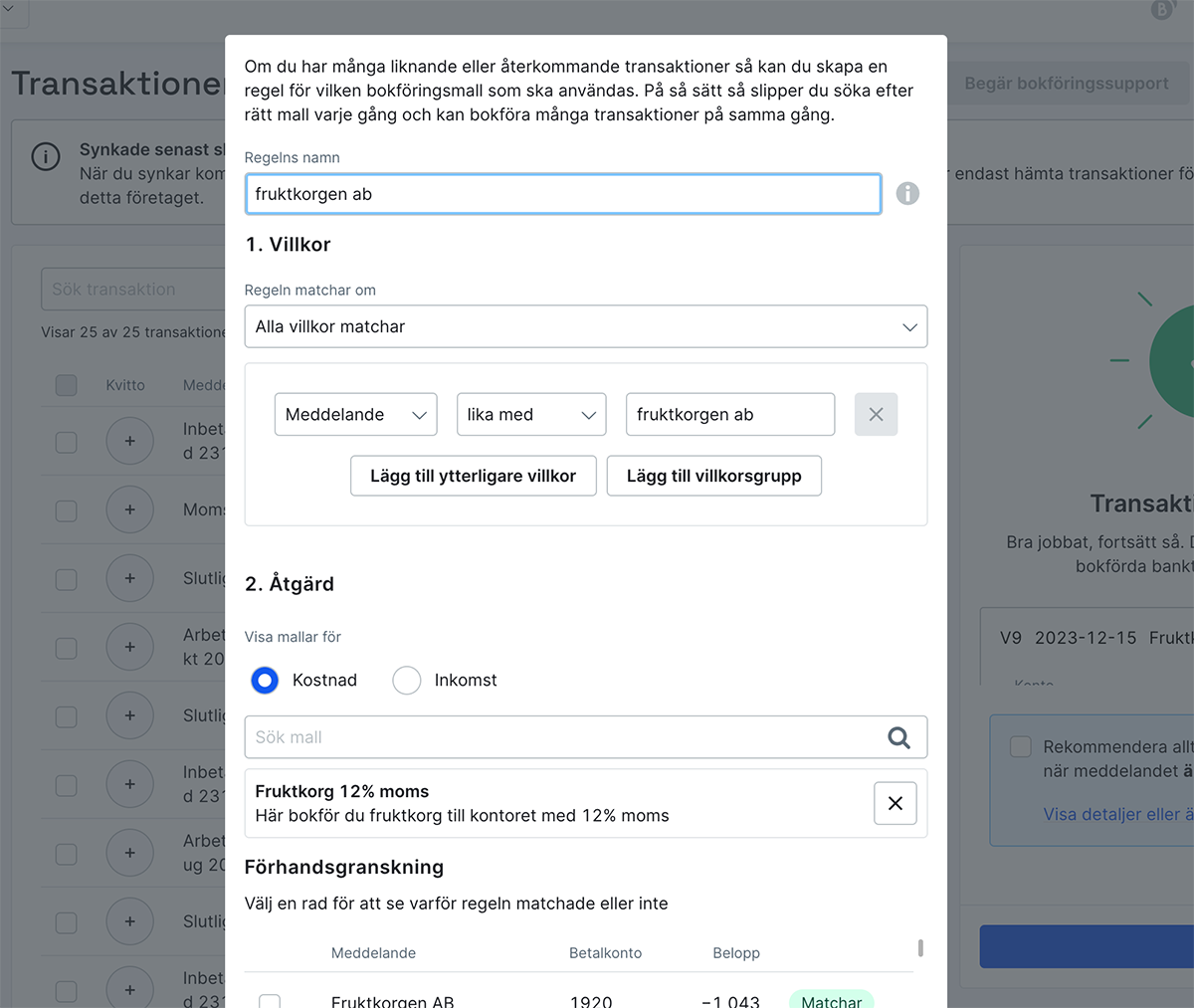Click the Regelns namn text field
Screen dimensions: 1194x1008
coord(562,194)
